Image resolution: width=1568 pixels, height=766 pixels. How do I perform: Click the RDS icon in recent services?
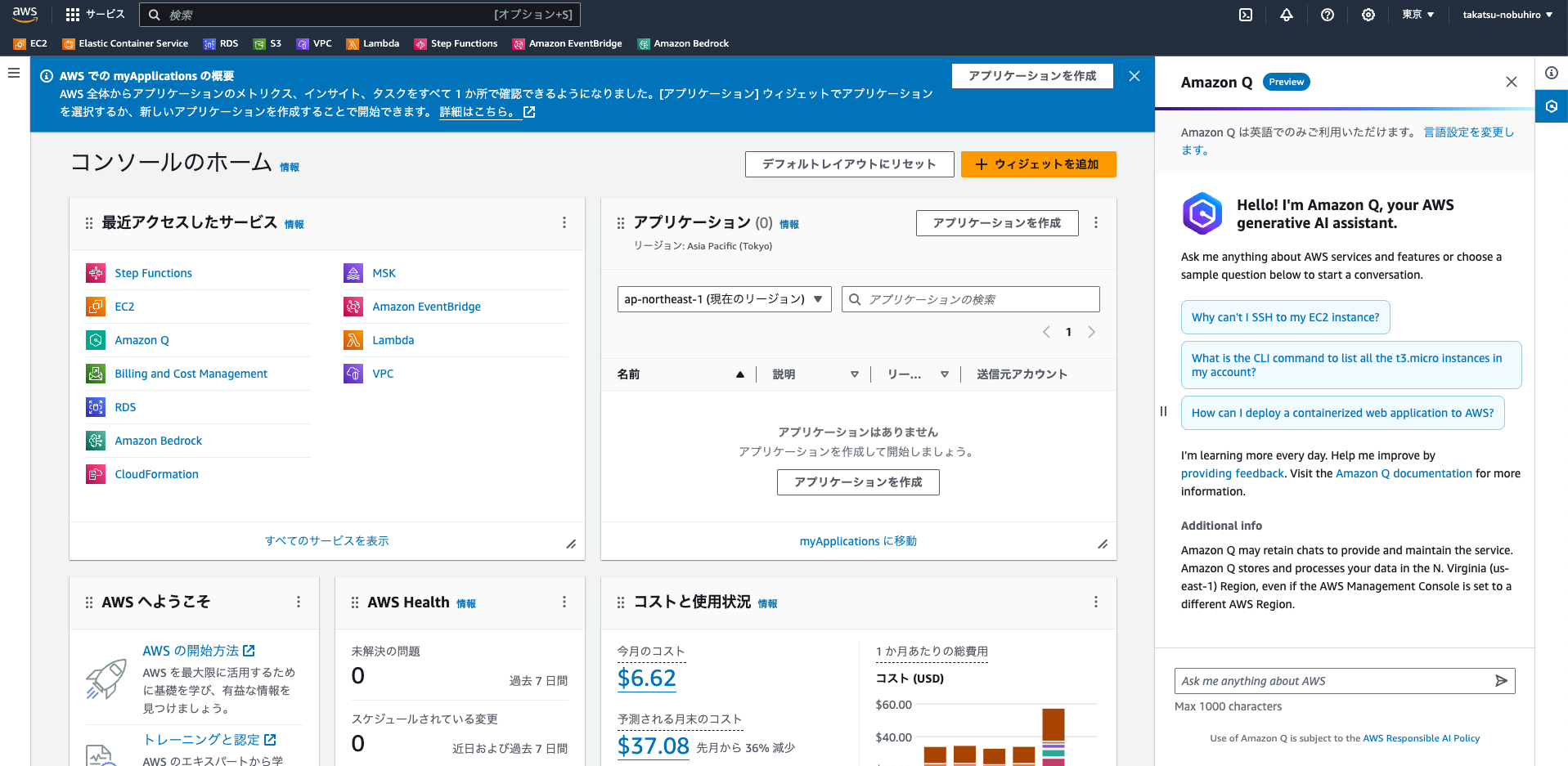click(96, 407)
